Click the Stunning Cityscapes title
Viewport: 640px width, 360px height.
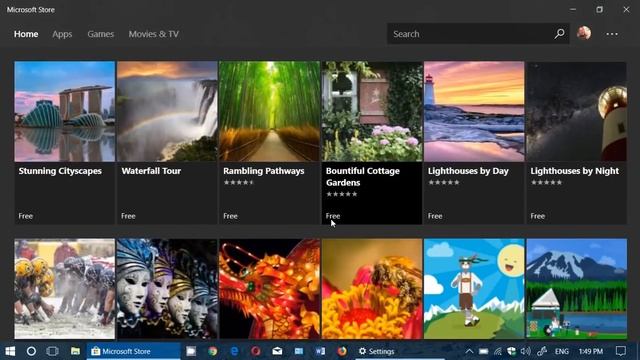click(60, 171)
